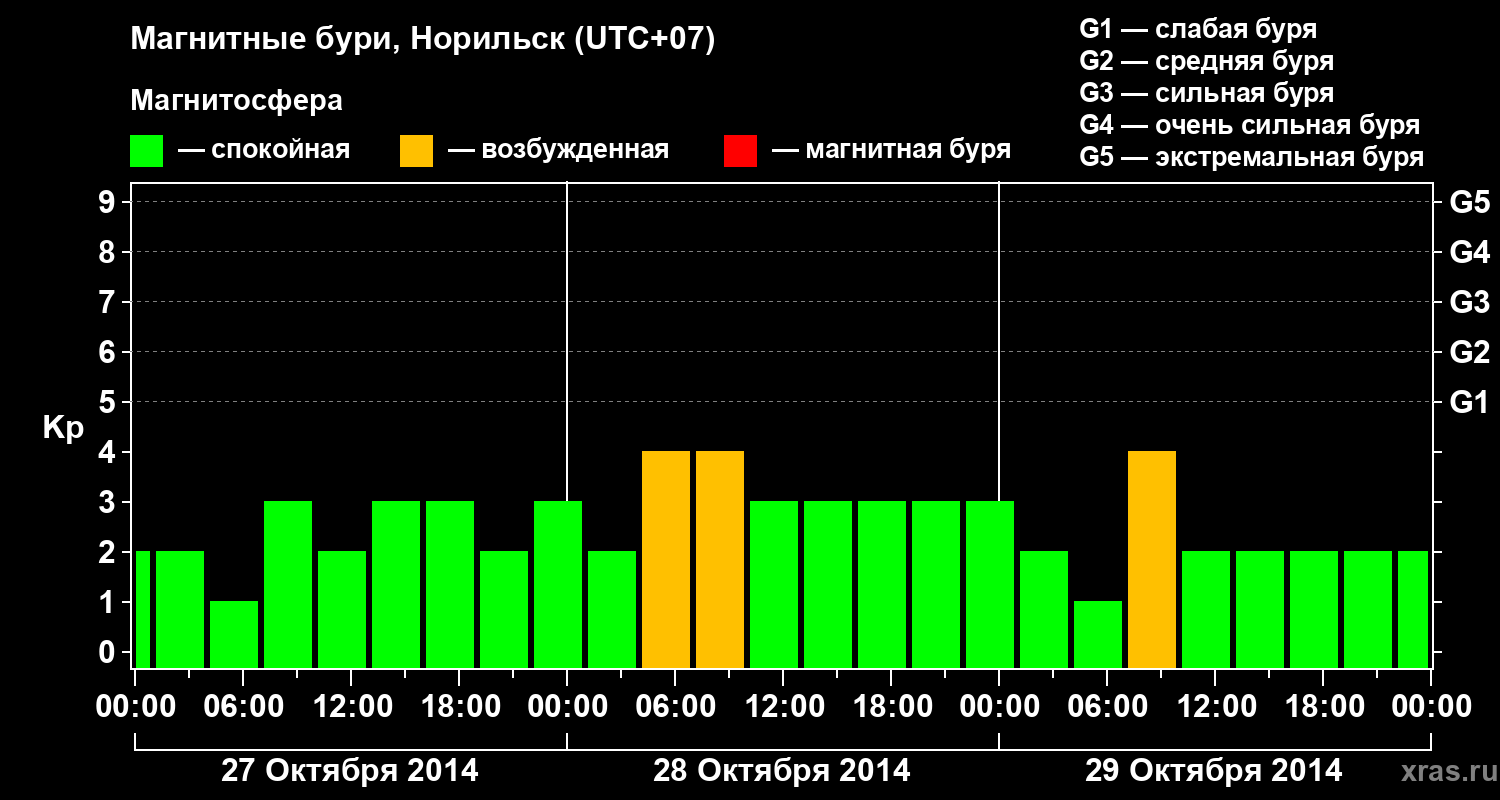Click the green bar crossing the midnight line into 28 October

click(558, 585)
